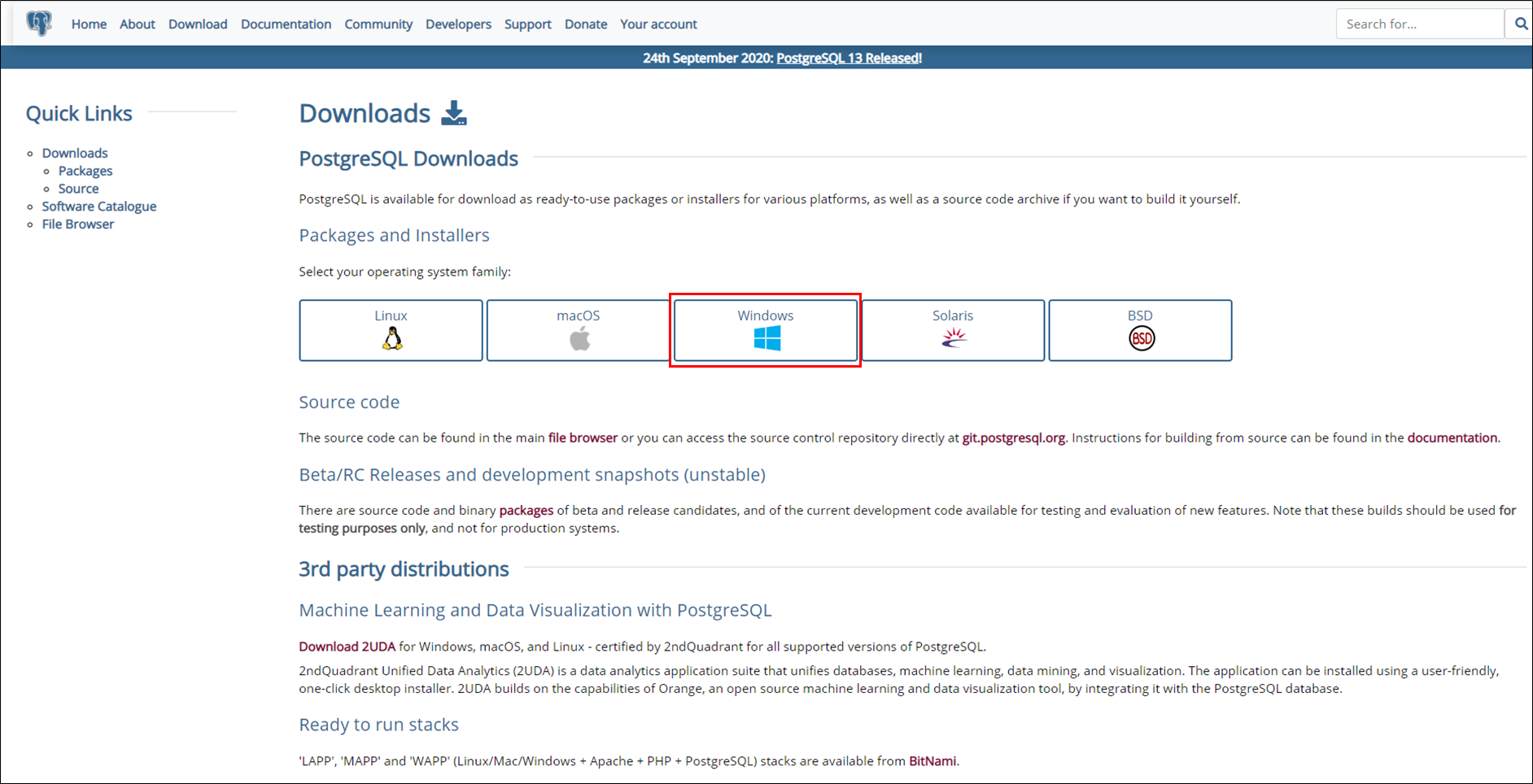This screenshot has height=784, width=1533.
Task: Open Source in Quick Links
Action: [x=78, y=189]
